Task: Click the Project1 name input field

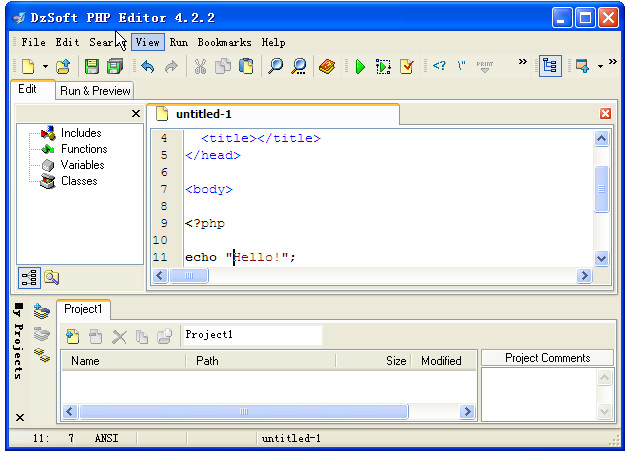Action: tap(251, 335)
